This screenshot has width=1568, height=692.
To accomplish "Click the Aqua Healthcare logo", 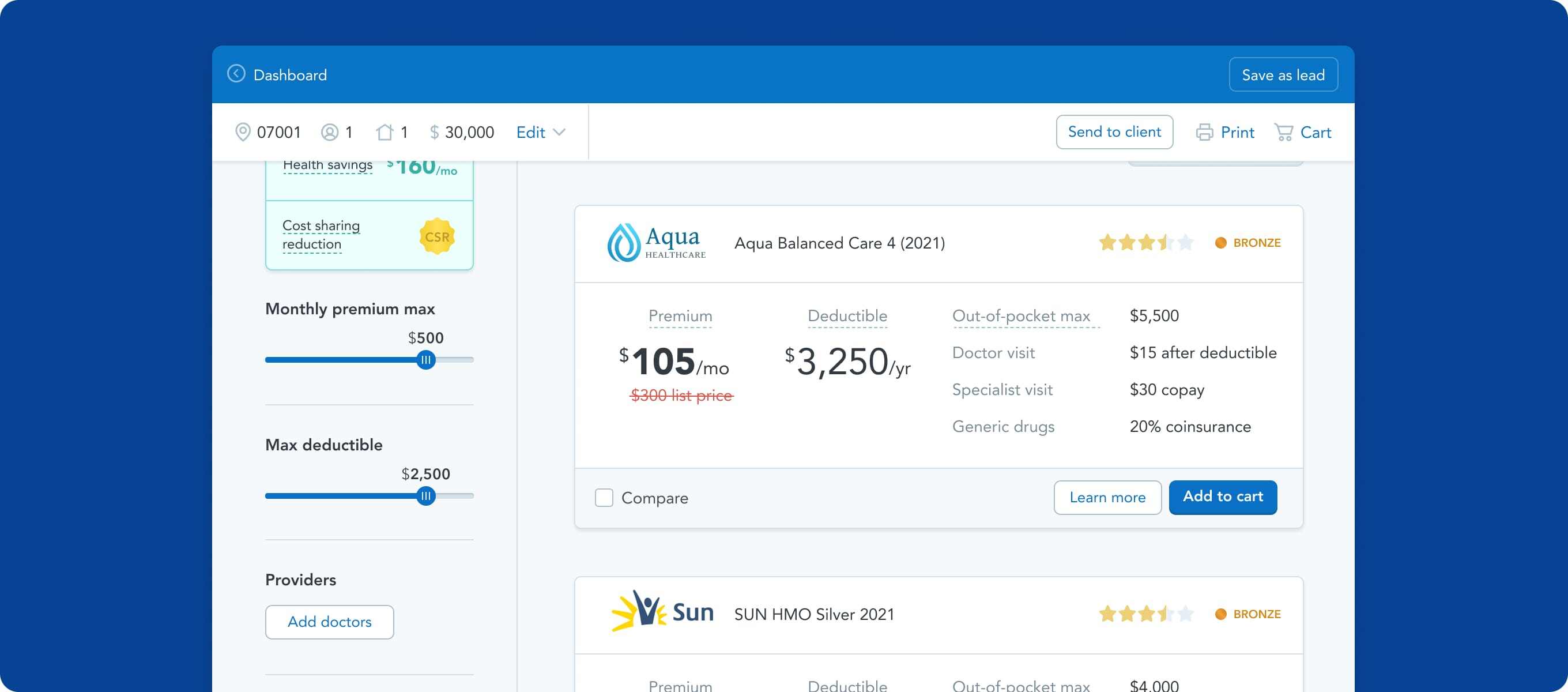I will tap(656, 243).
